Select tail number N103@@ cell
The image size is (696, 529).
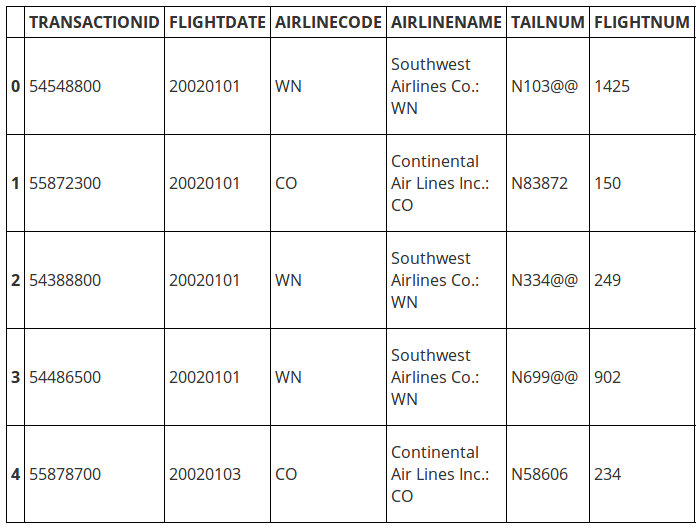click(548, 86)
